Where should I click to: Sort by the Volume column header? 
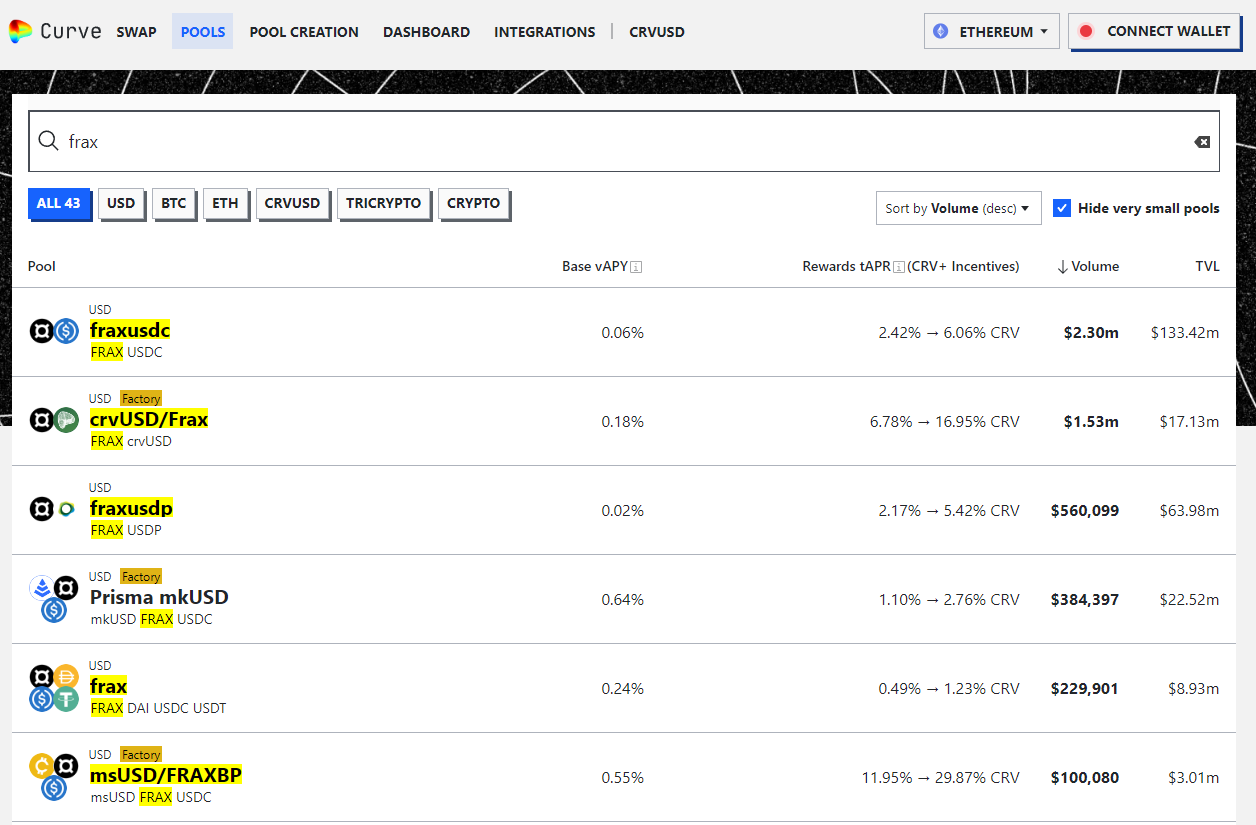pyautogui.click(x=1088, y=266)
